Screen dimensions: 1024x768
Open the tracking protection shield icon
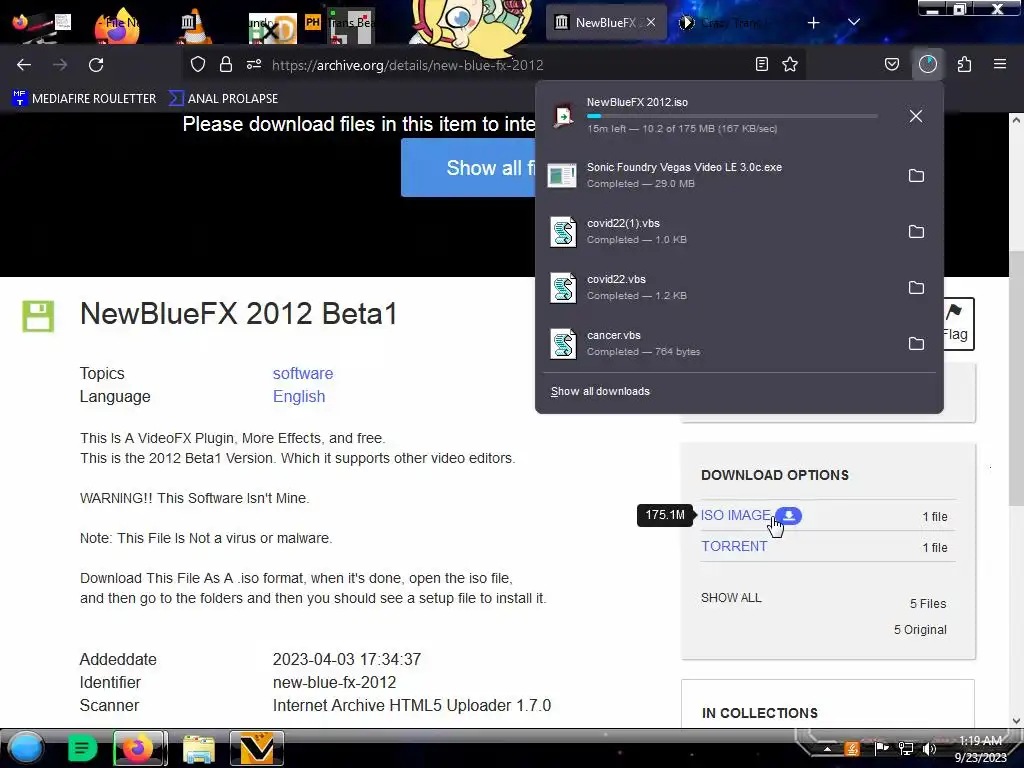(x=198, y=64)
